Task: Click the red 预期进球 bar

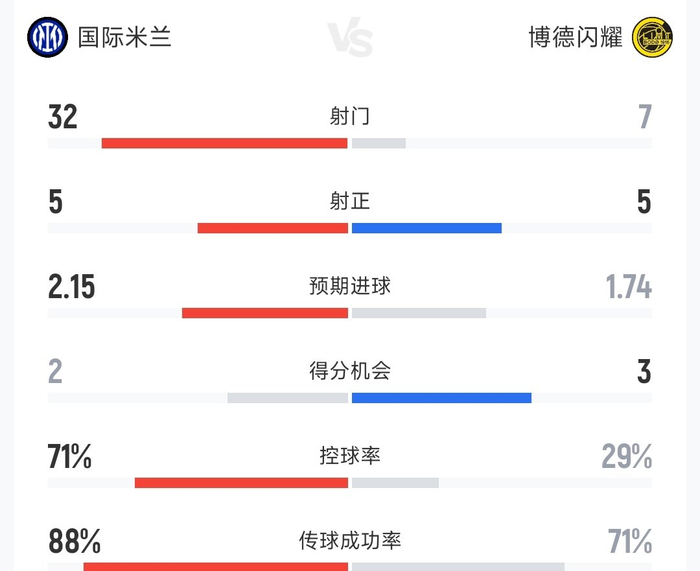Action: 265,313
